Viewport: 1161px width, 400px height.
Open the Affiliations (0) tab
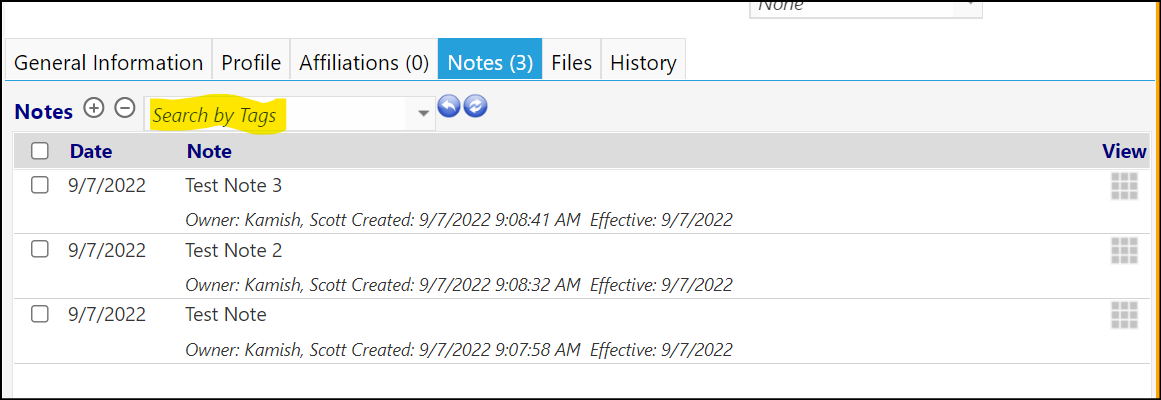[x=364, y=63]
